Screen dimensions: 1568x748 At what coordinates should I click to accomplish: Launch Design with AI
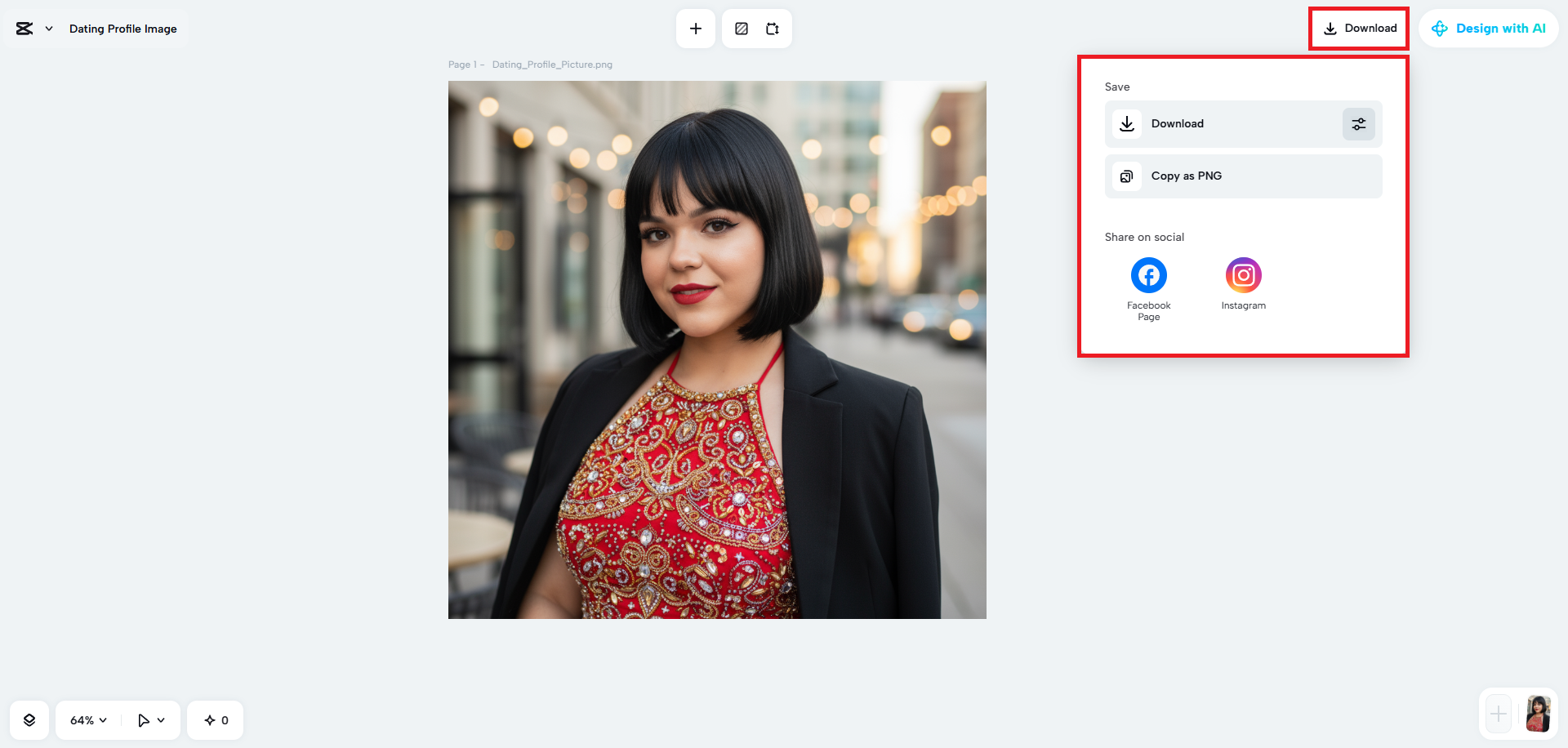click(x=1489, y=28)
